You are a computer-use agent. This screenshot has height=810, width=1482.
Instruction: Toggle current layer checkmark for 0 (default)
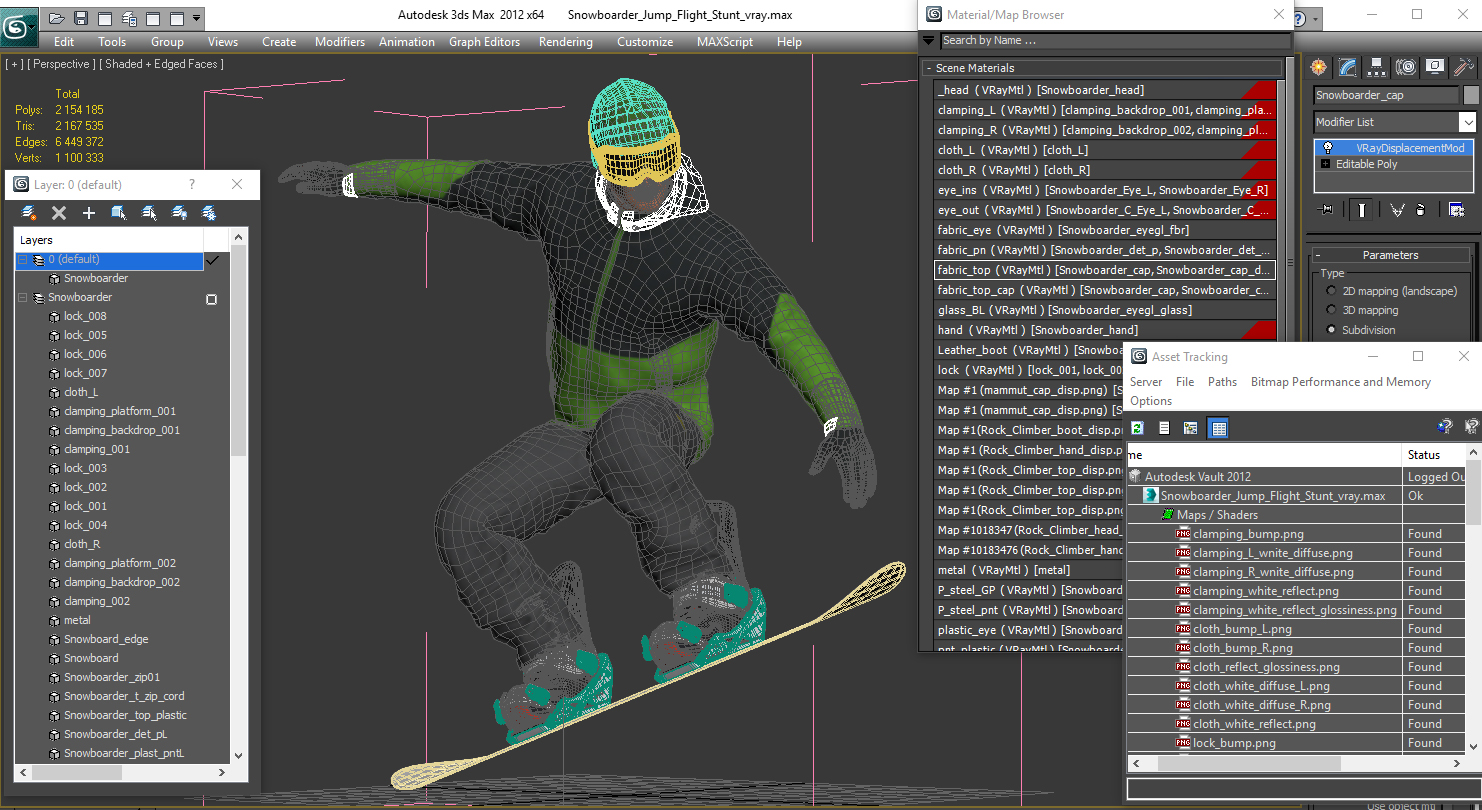tap(211, 260)
